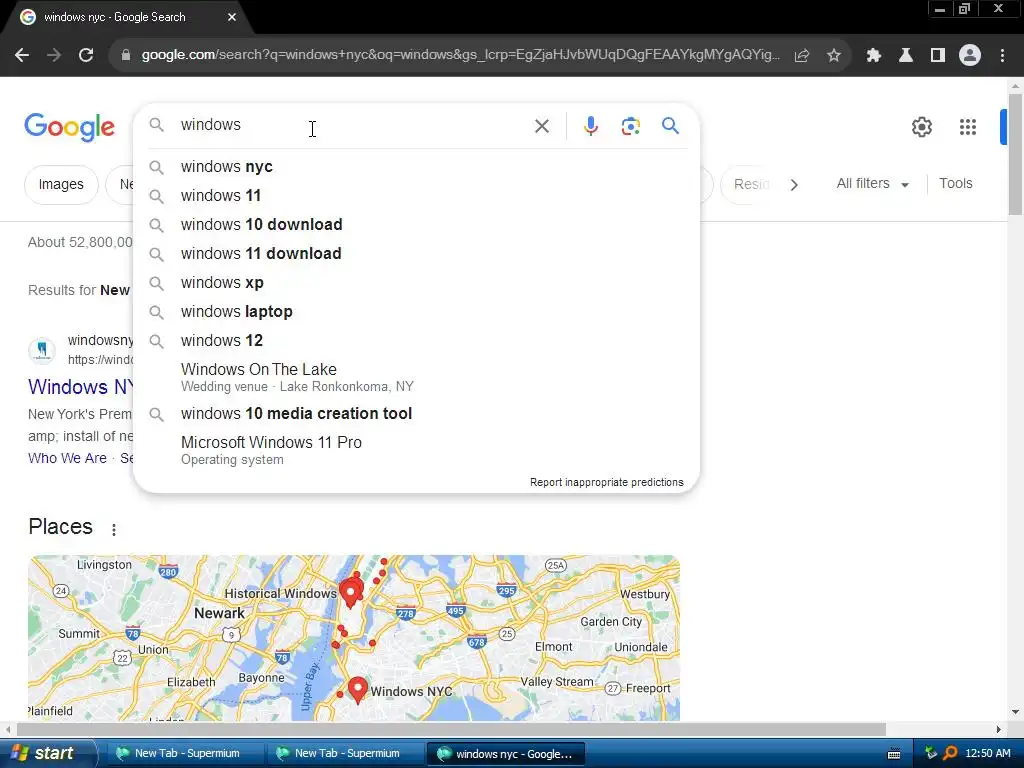1024x768 pixels.
Task: Click the Google logo
Action: coord(70,127)
